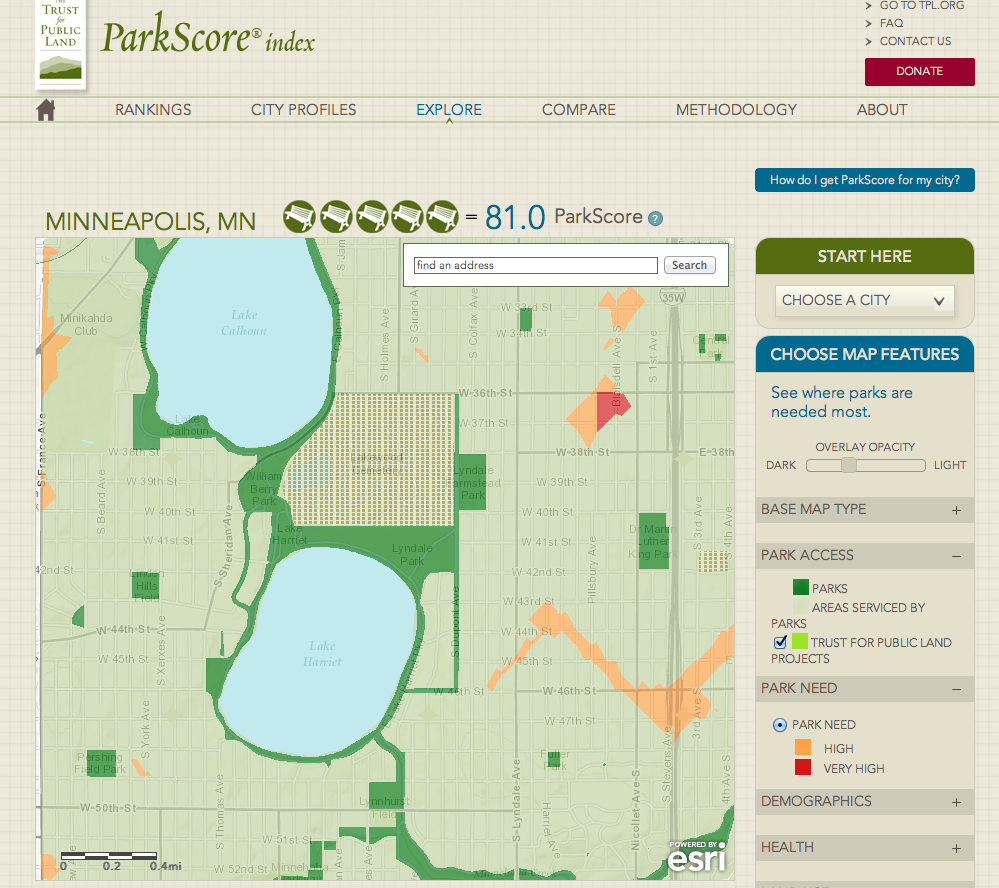999x888 pixels.
Task: Click the Donate button
Action: pos(919,71)
